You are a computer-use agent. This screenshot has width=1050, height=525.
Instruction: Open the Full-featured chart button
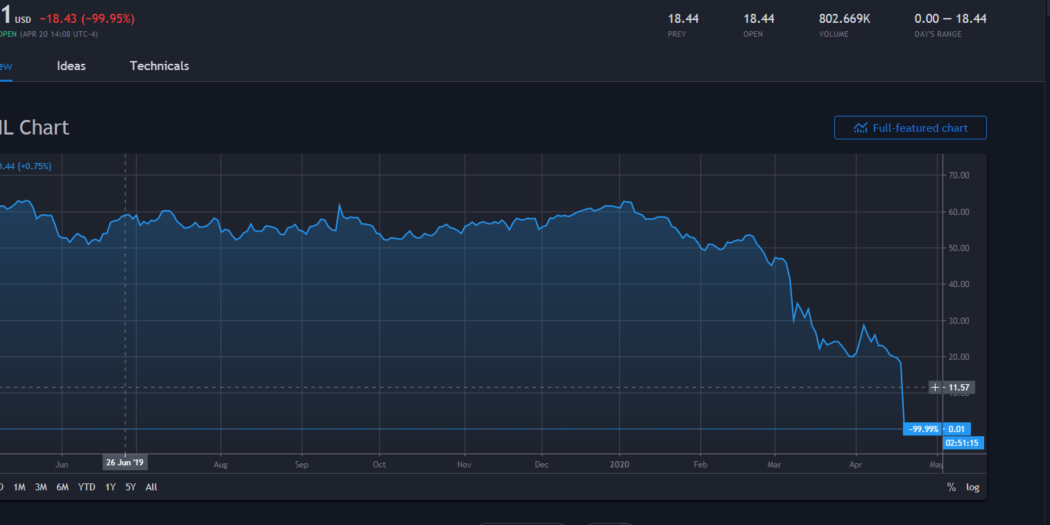[910, 128]
